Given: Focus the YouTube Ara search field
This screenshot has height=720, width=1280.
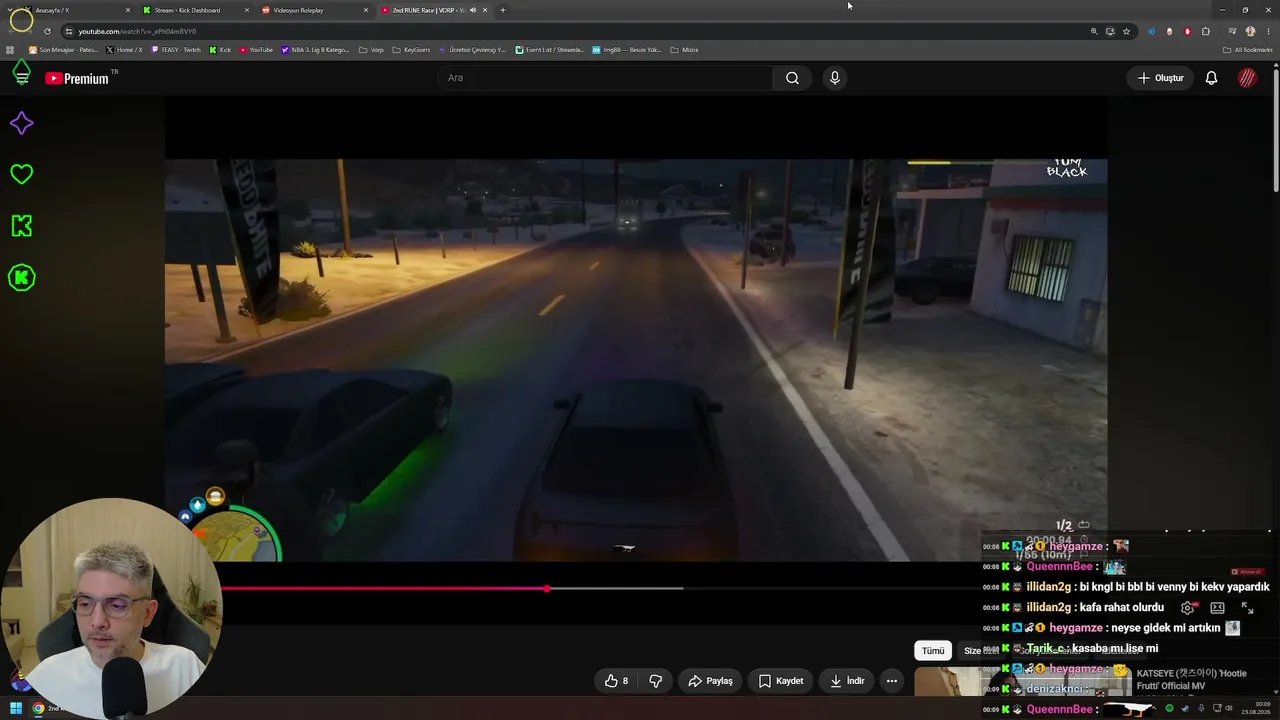Looking at the screenshot, I should [x=605, y=78].
